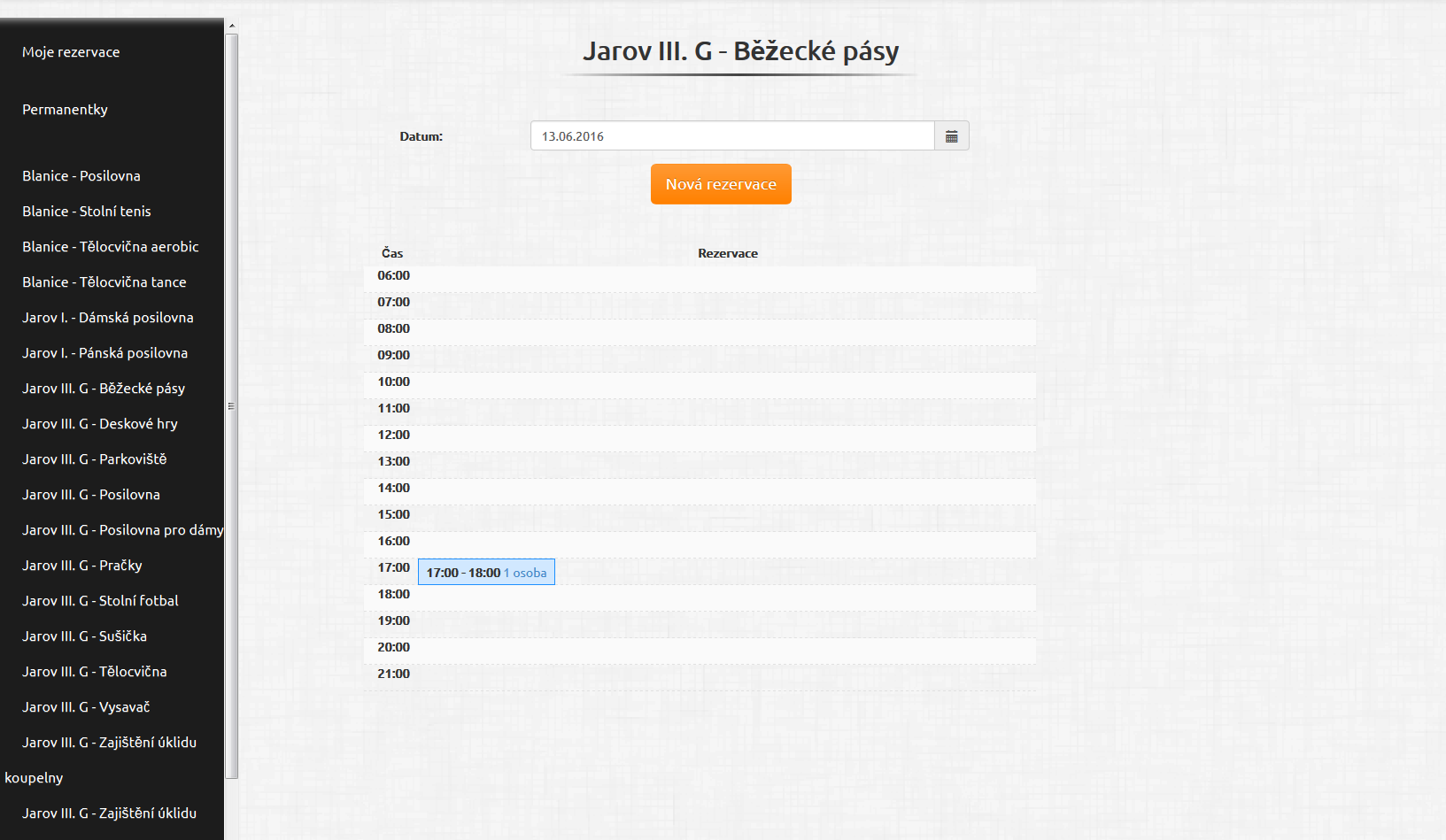Focus the Datum date input field
1446x840 pixels.
732,136
